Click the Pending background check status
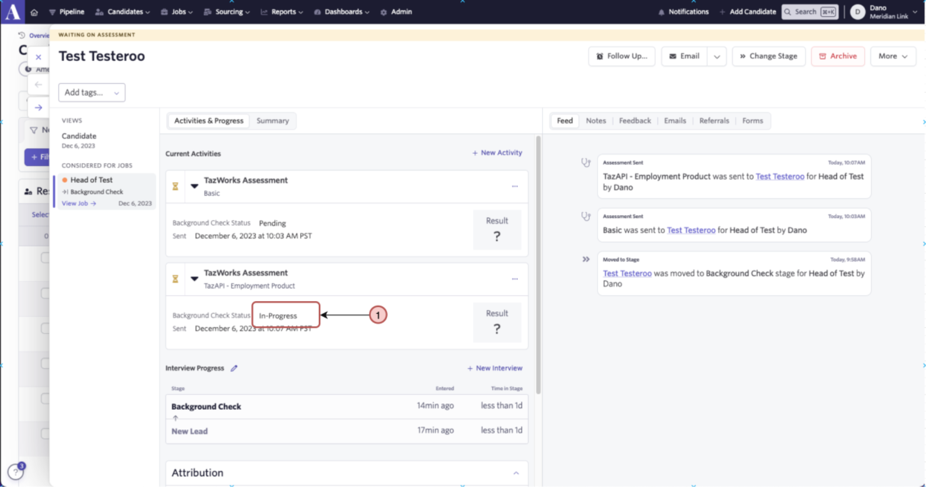The height and width of the screenshot is (493, 928). click(x=272, y=223)
